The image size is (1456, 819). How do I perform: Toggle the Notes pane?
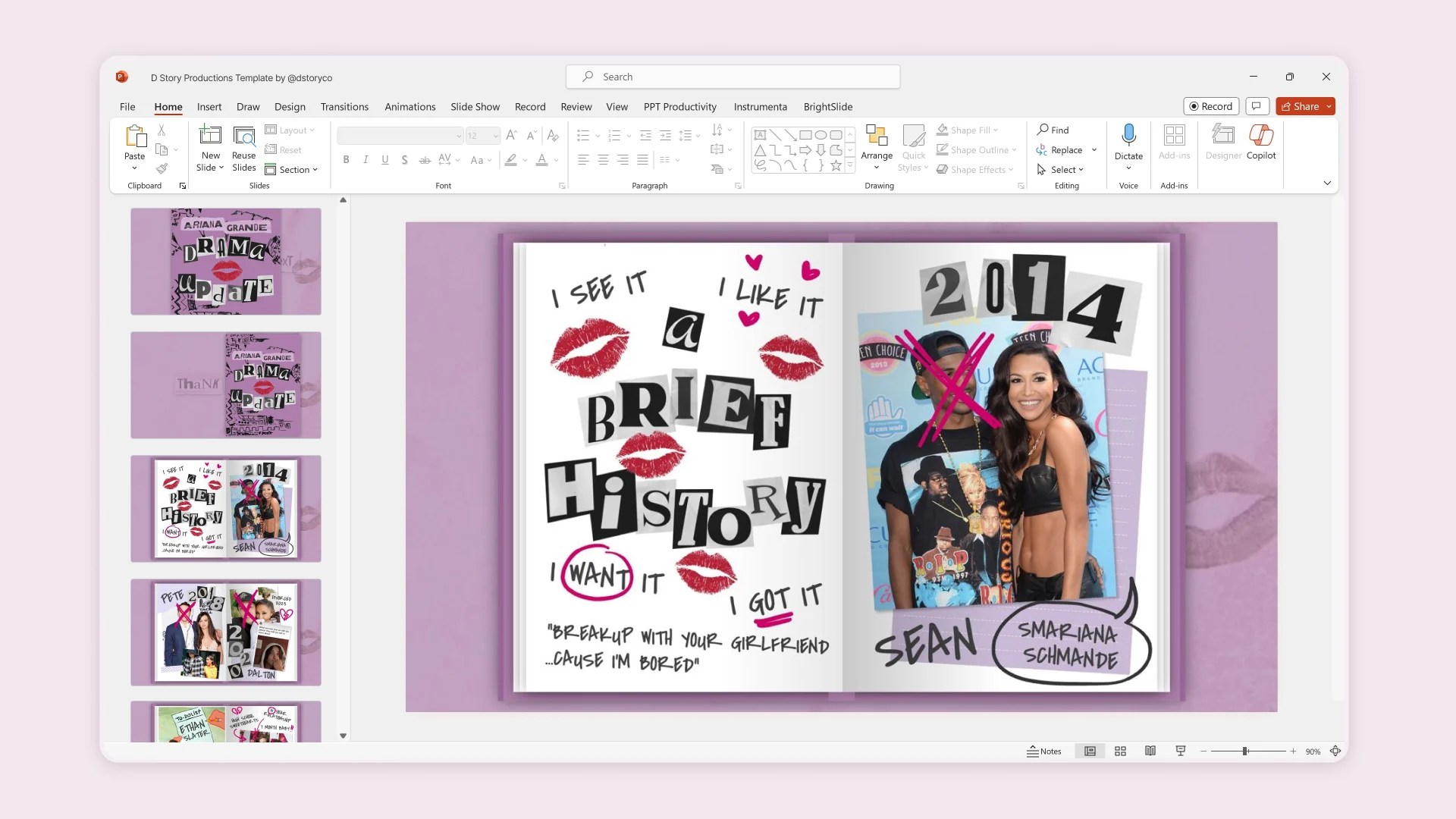1044,751
